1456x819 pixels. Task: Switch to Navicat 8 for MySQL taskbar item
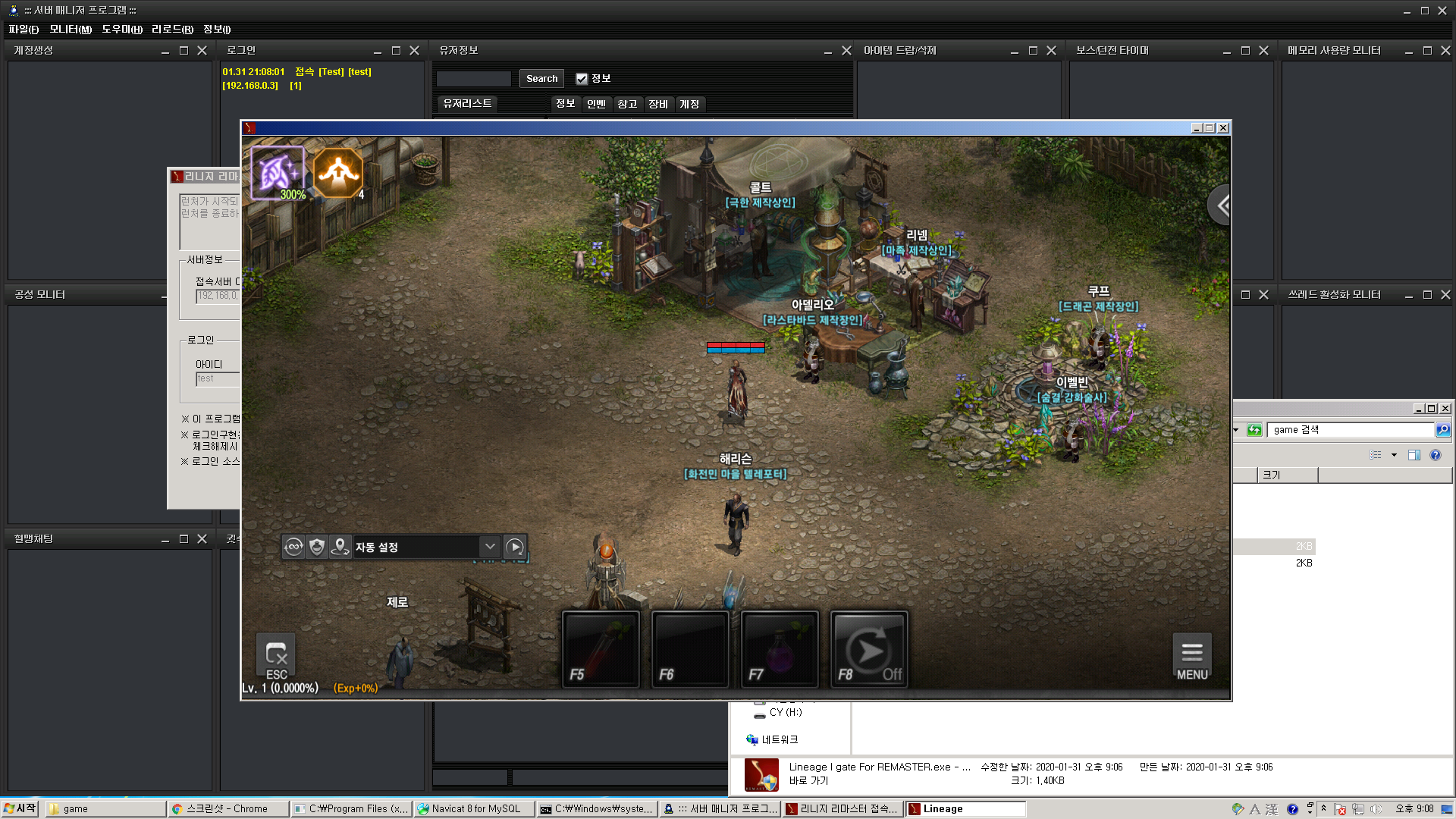coord(474,809)
